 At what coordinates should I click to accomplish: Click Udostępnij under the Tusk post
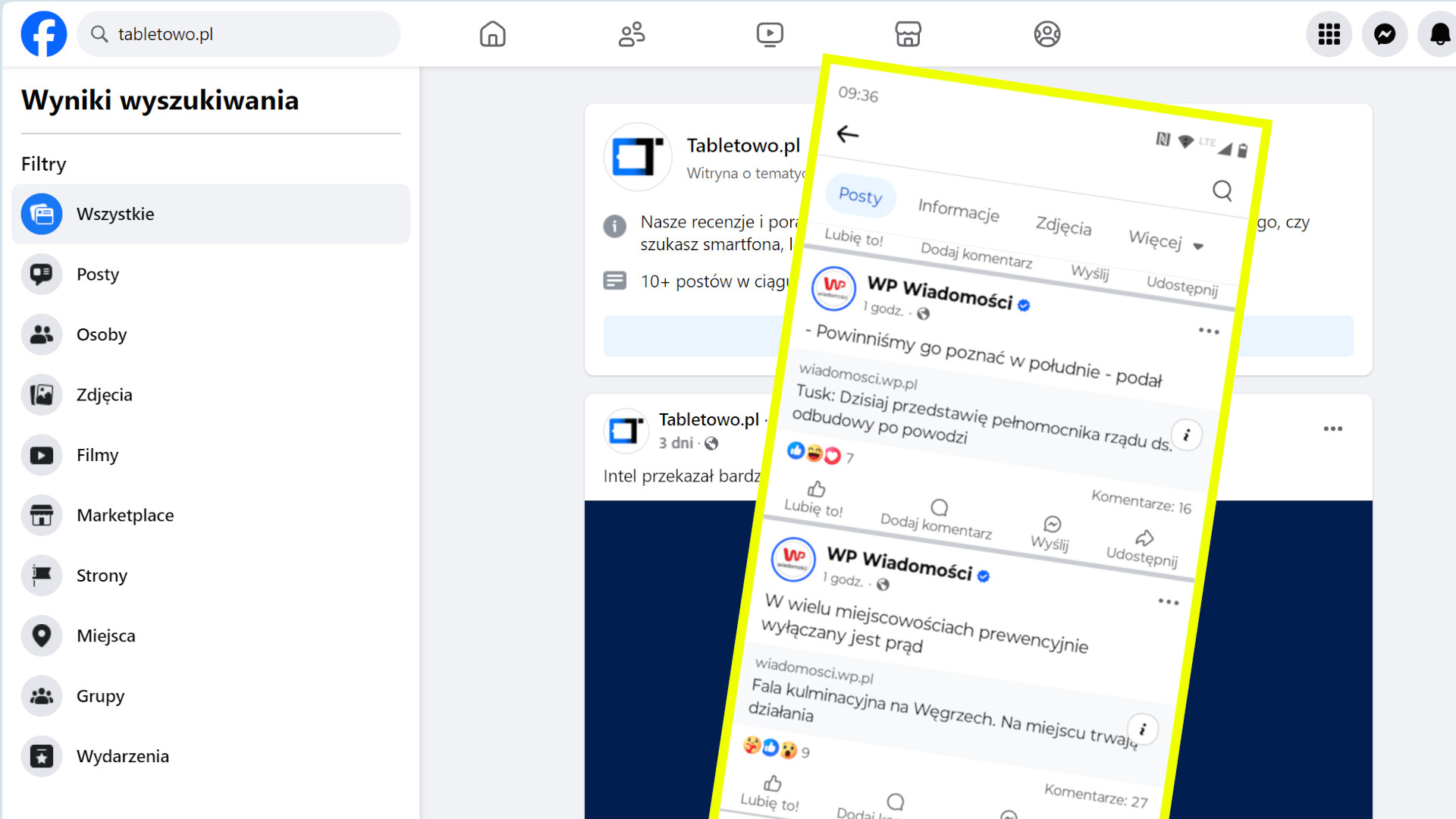pyautogui.click(x=1143, y=548)
